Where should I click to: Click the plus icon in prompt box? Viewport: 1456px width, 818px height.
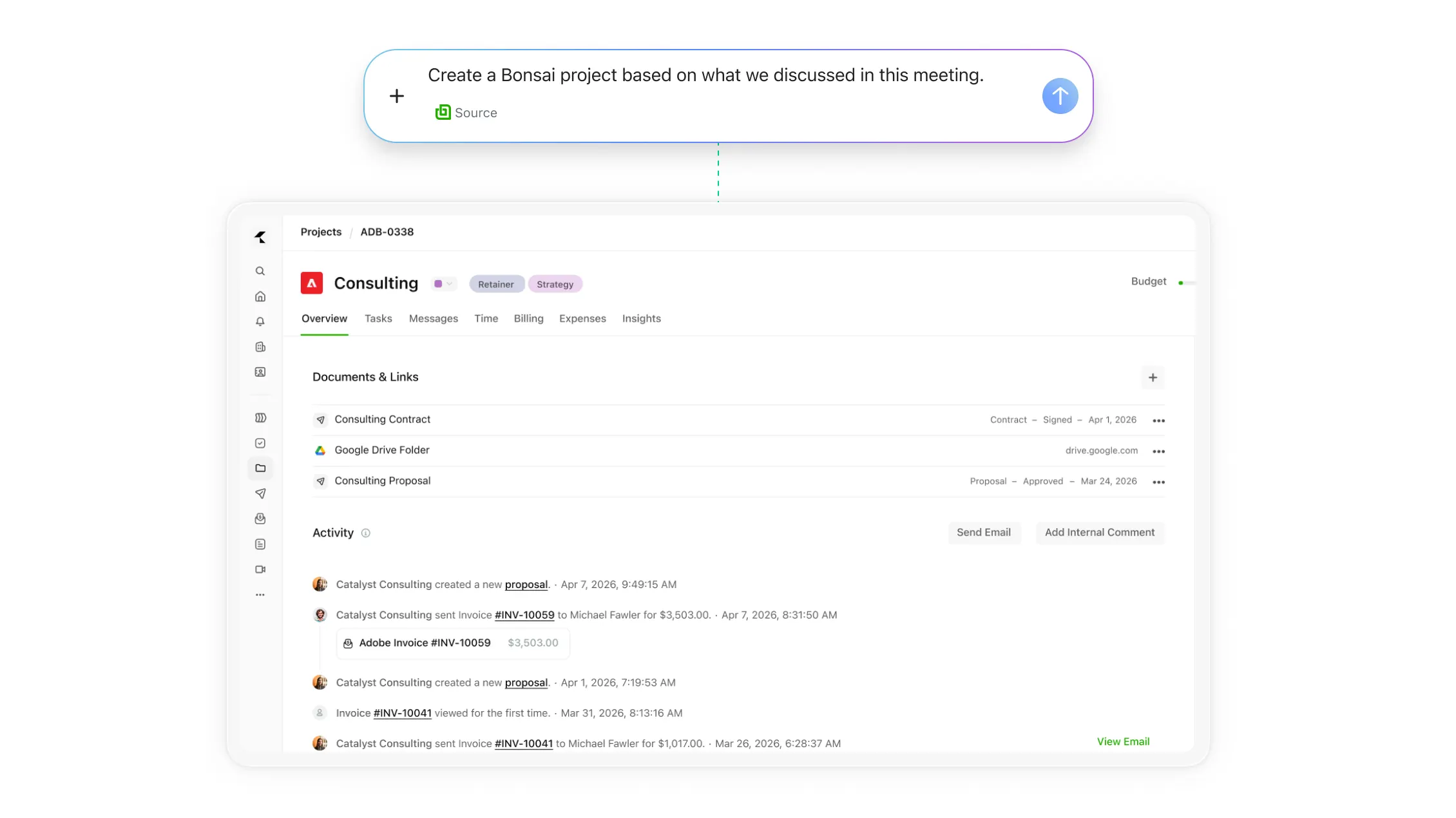click(397, 96)
